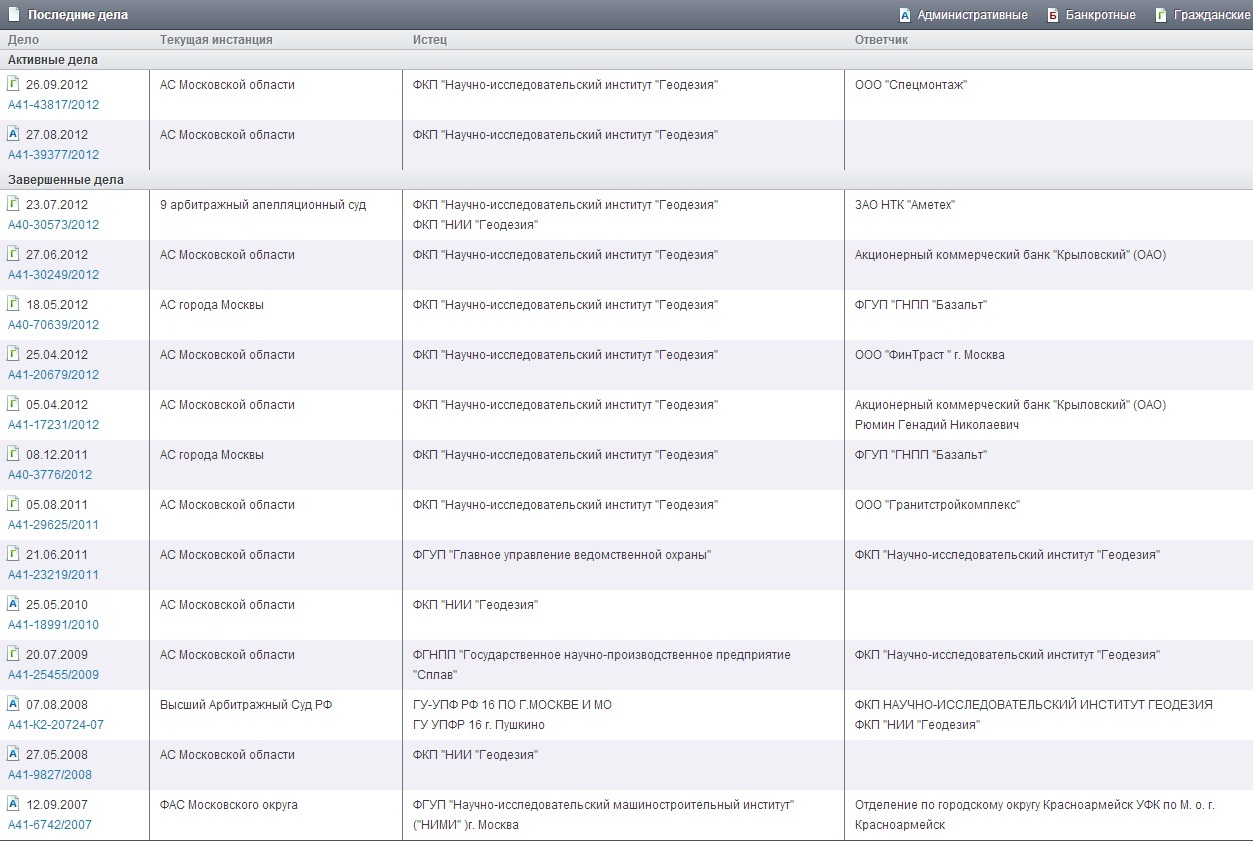Click the administrative case icon next to 25.05.2010
The image size is (1253, 841).
point(13,604)
